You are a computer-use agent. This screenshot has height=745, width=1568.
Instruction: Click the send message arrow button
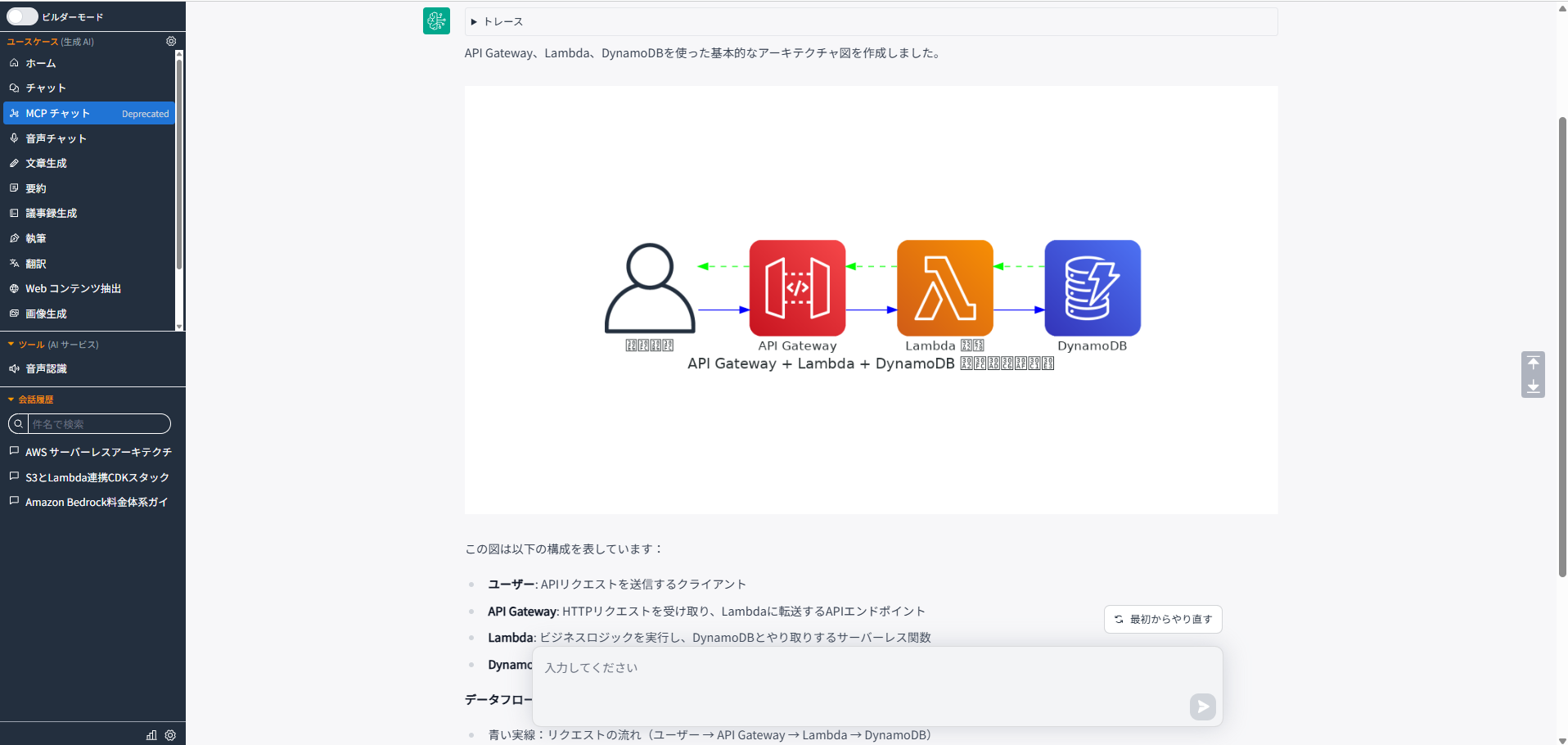(1202, 707)
